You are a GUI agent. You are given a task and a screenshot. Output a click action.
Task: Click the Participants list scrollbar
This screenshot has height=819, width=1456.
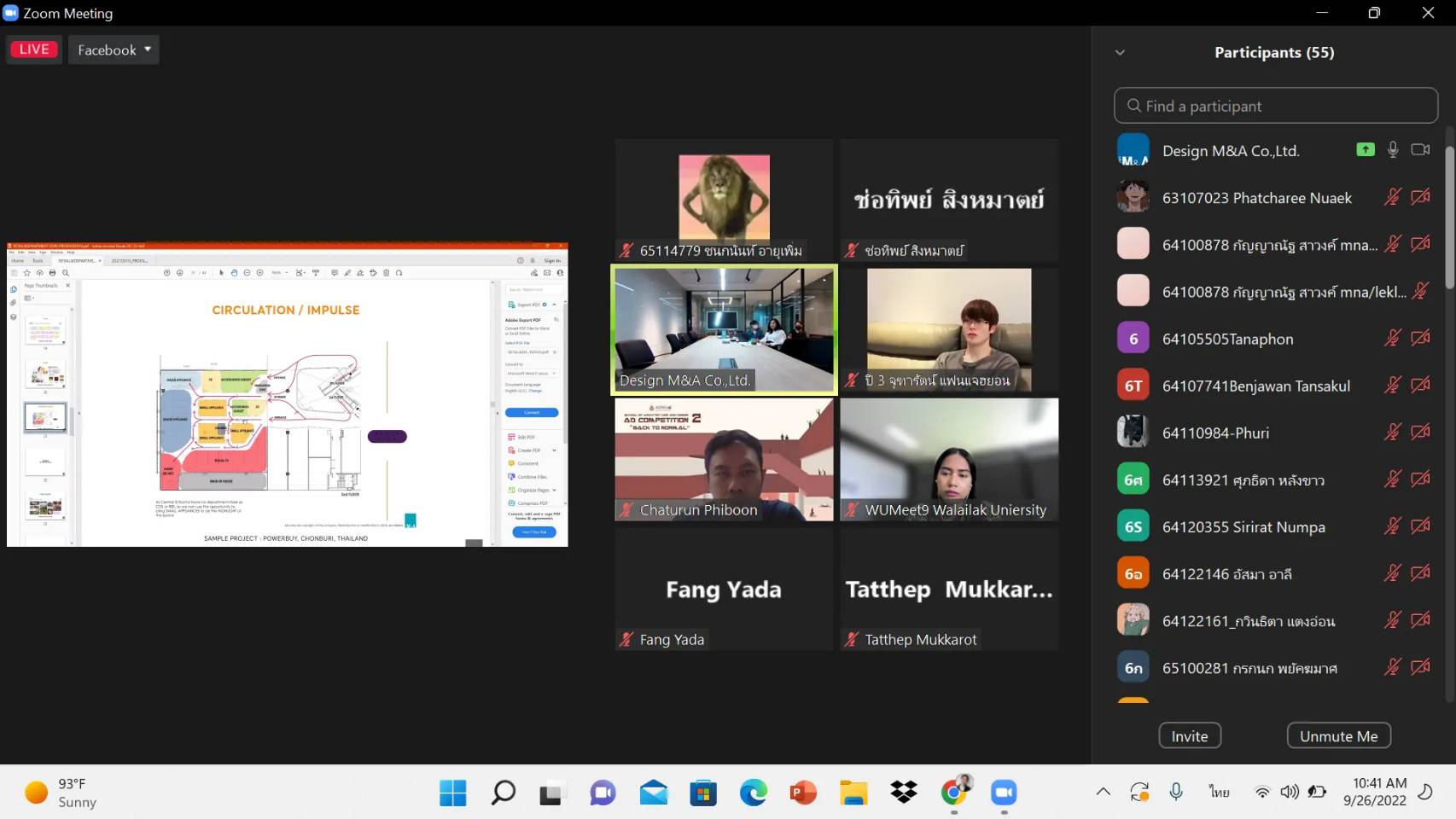tap(1448, 218)
